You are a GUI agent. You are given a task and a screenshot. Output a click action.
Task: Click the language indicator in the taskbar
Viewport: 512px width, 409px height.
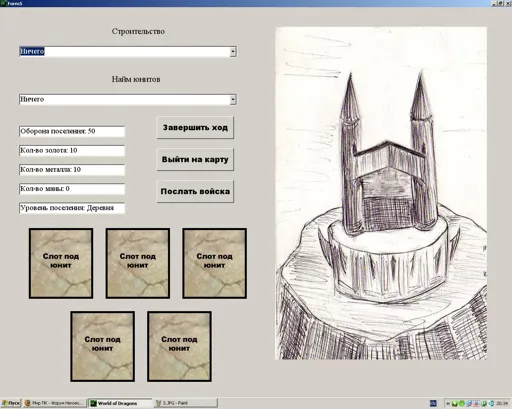433,403
